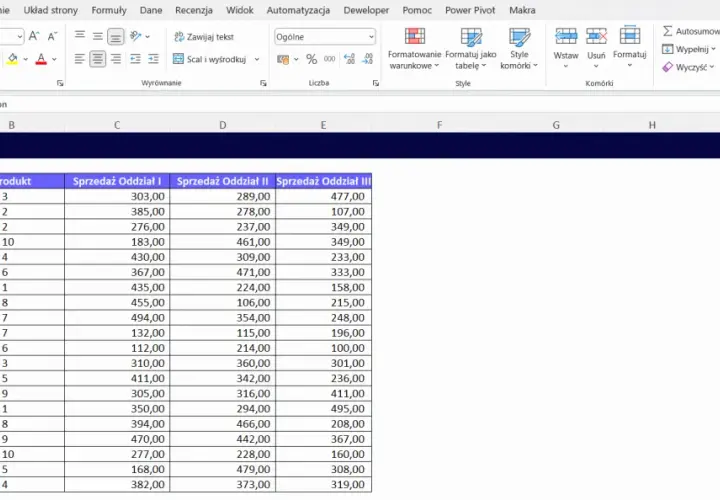Apply middle vertical alignment

97,36
